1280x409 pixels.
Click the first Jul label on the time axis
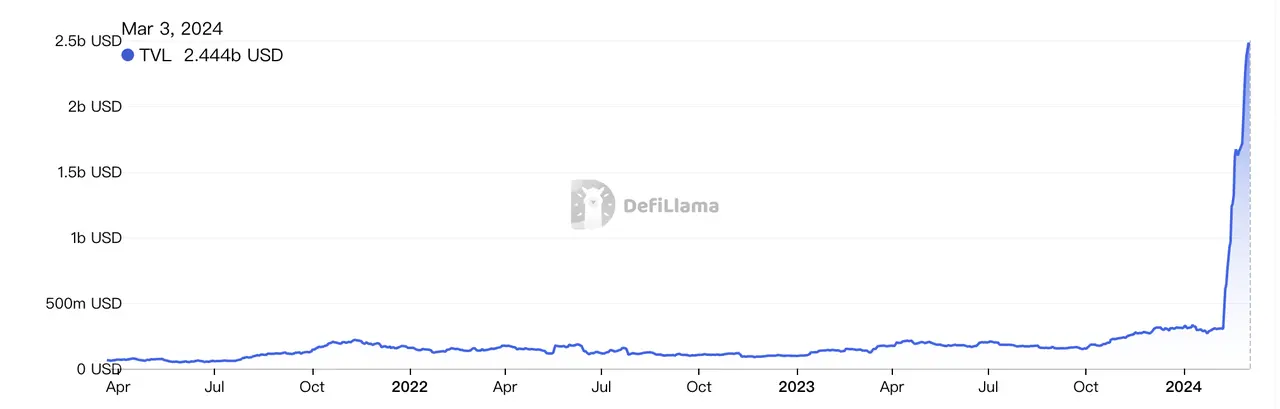pos(214,386)
